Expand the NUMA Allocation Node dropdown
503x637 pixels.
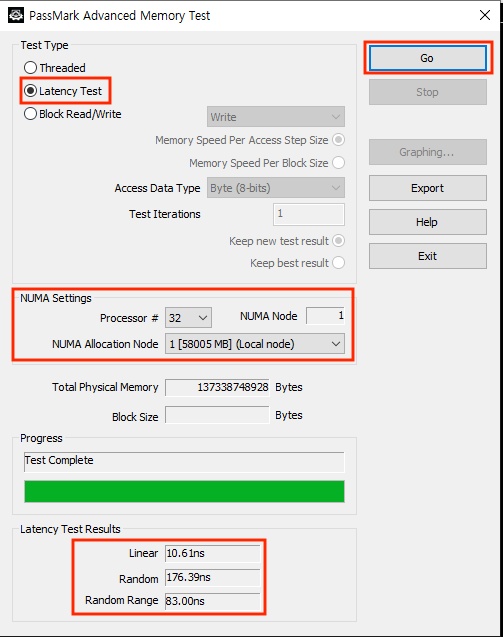click(x=255, y=344)
